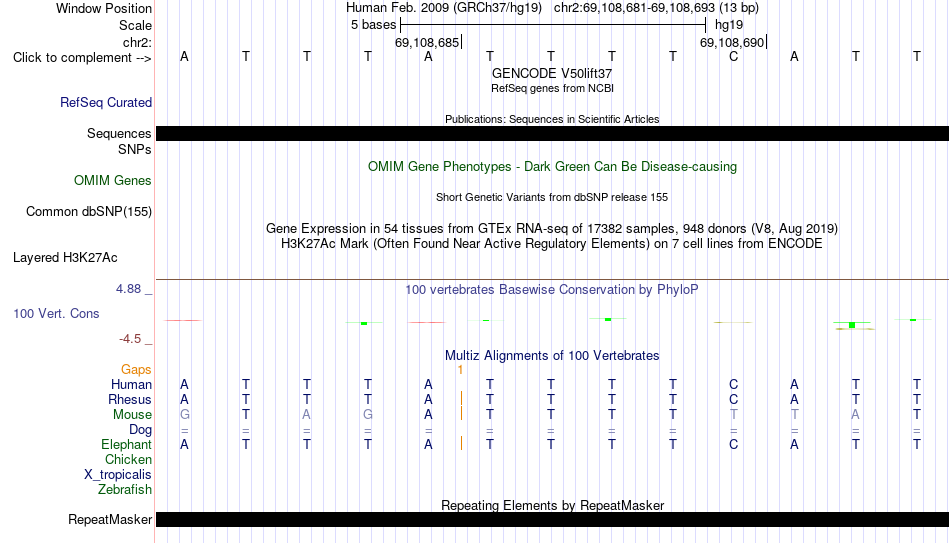Click 'Multiz Alignments of 100 Vertebrates' title
950x543 pixels.
[552, 356]
